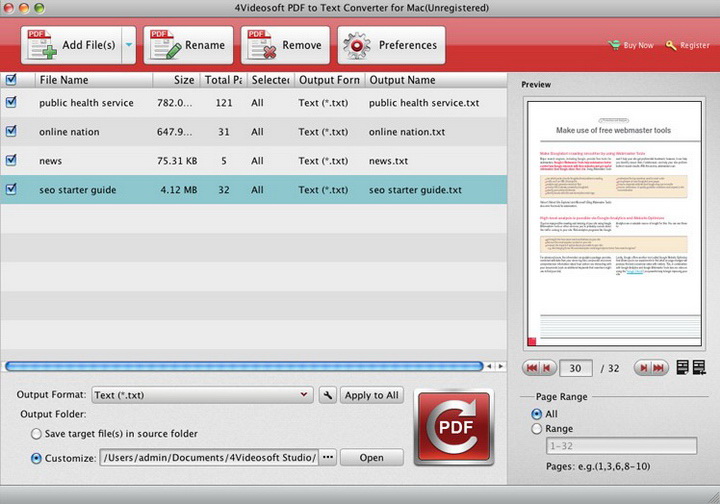Click the scrollbar right arrow

[x=501, y=366]
